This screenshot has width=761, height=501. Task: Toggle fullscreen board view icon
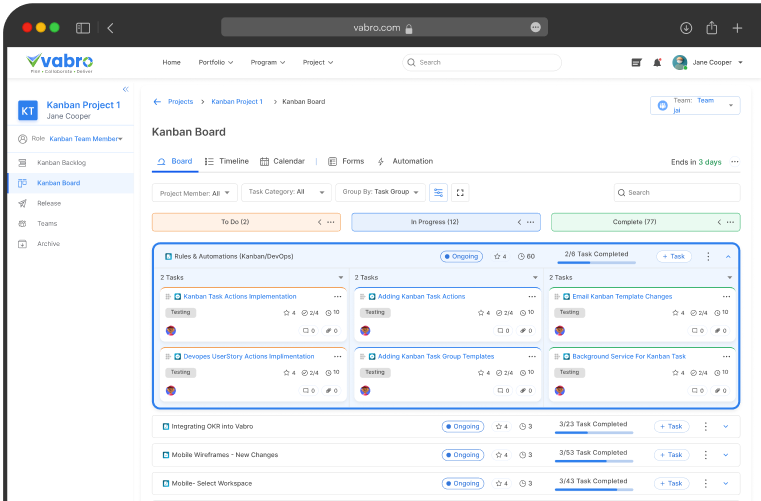[460, 193]
